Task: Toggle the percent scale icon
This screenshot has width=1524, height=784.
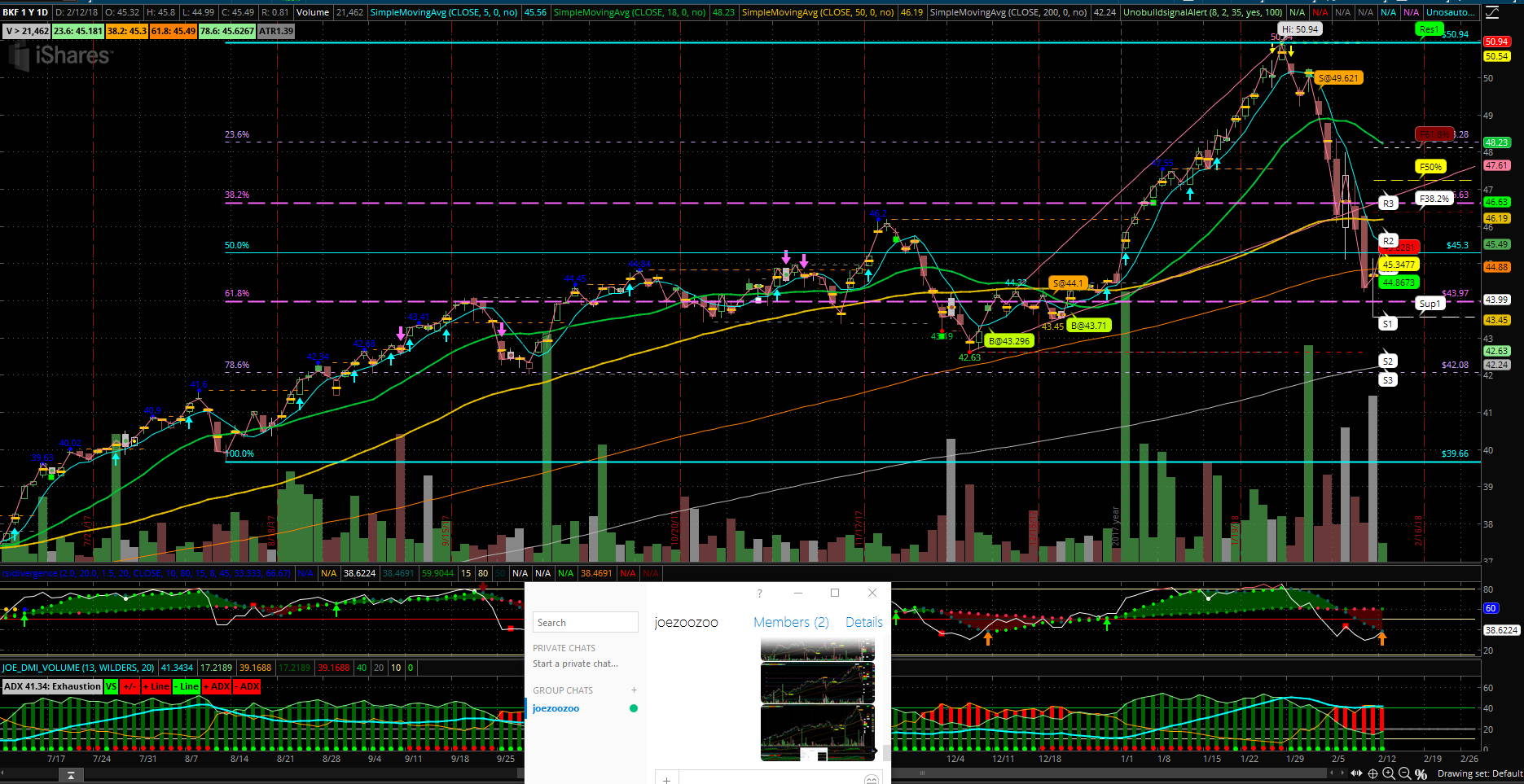Action: pyautogui.click(x=1421, y=773)
